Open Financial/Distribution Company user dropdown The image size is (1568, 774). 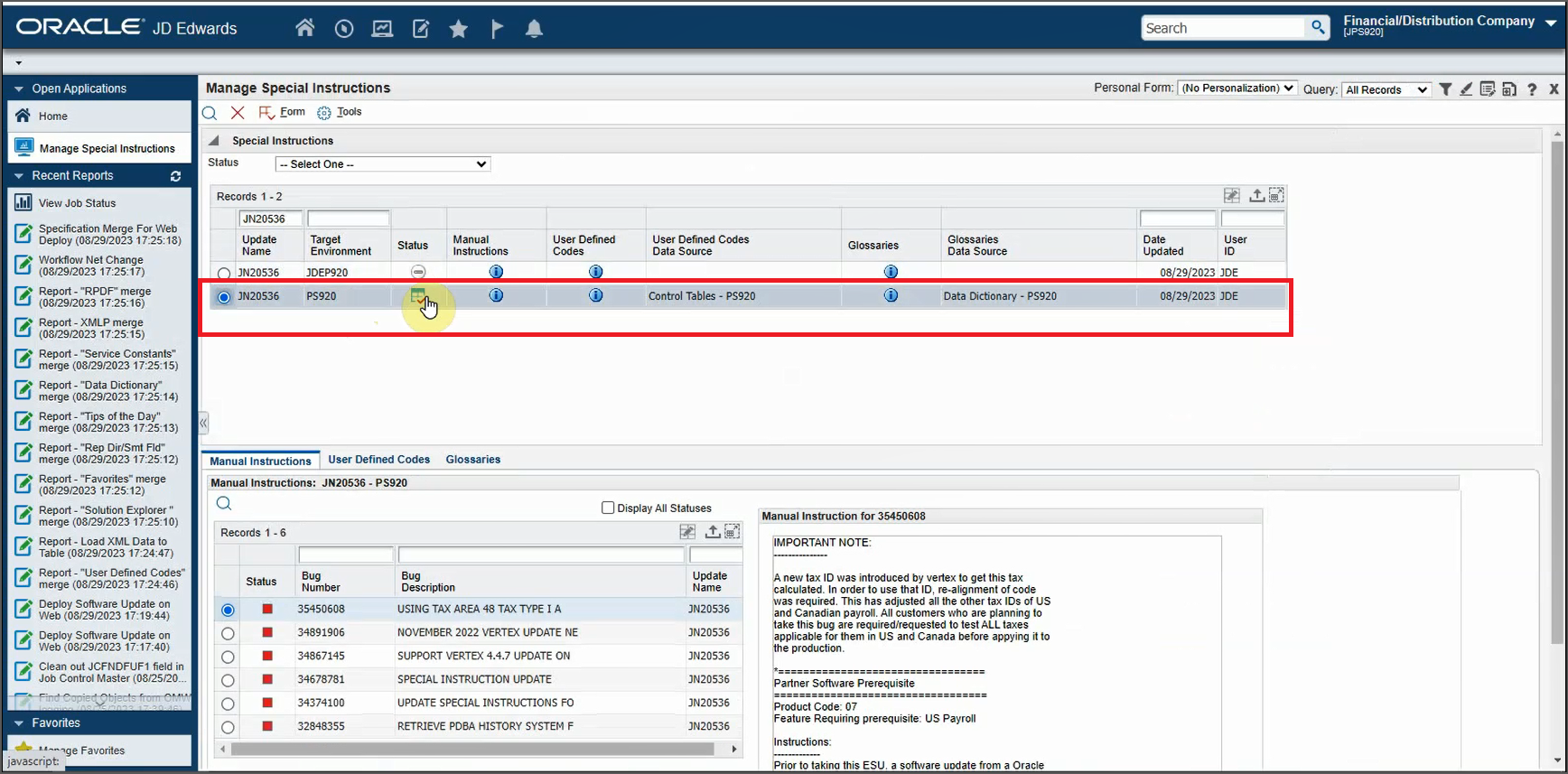coord(1550,23)
